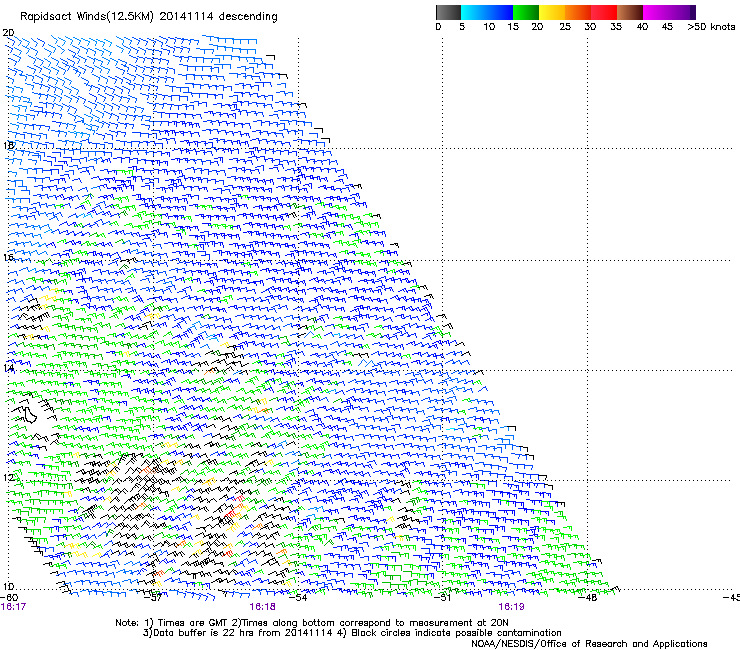740x650 pixels.
Task: Click the NOAA/NESDIS Office of Research credit
Action: (589, 643)
